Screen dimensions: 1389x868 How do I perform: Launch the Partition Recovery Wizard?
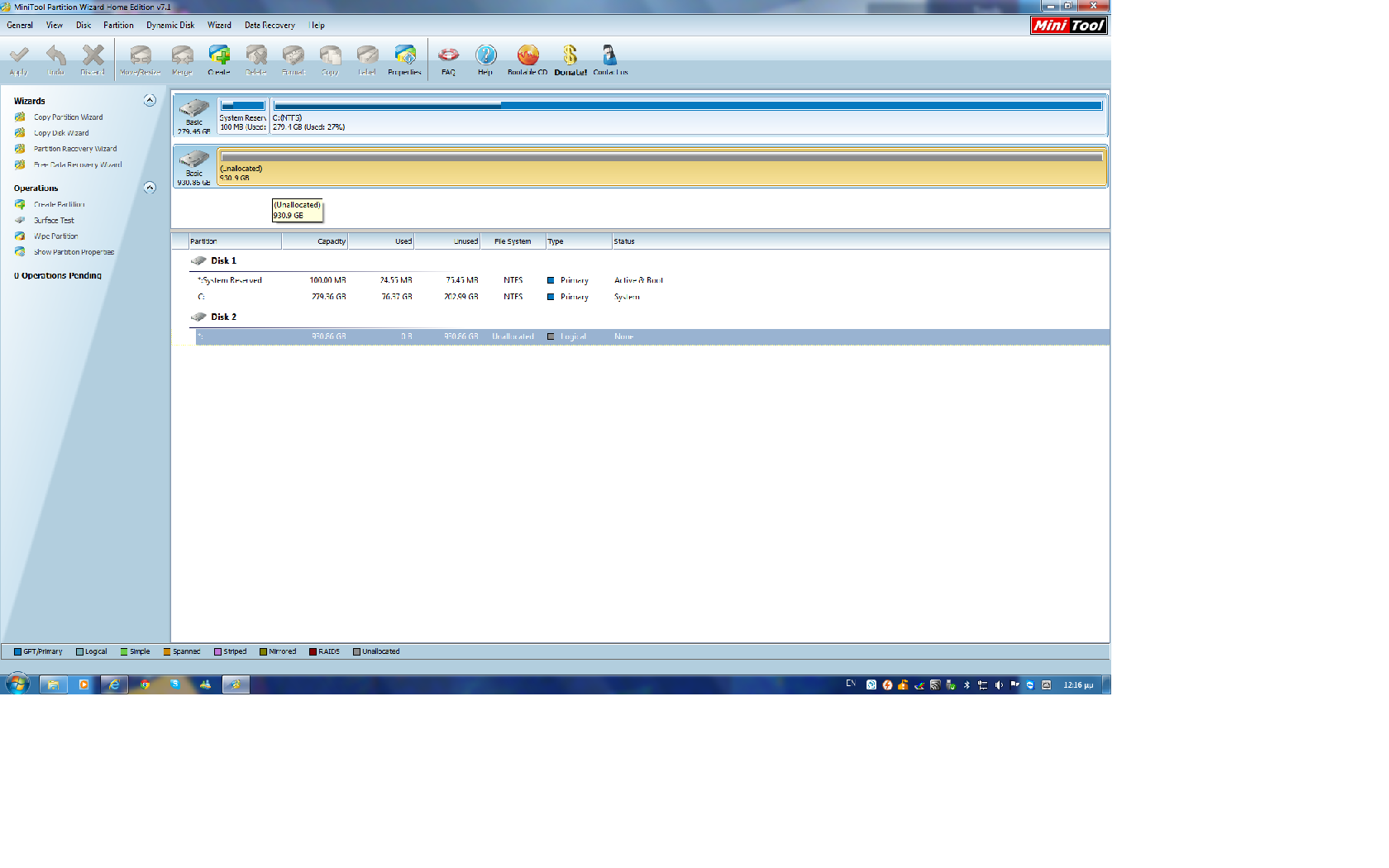(x=75, y=149)
